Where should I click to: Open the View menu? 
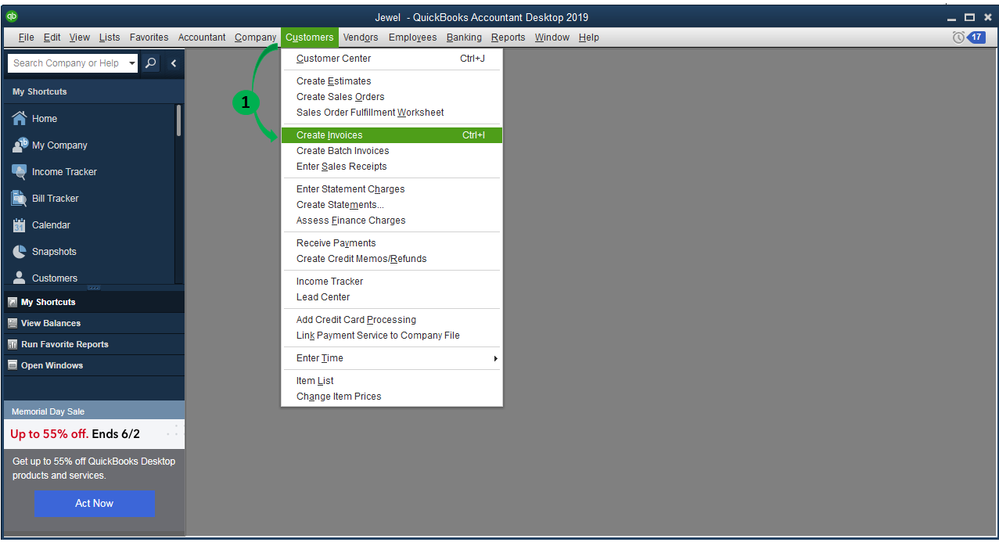pyautogui.click(x=80, y=38)
